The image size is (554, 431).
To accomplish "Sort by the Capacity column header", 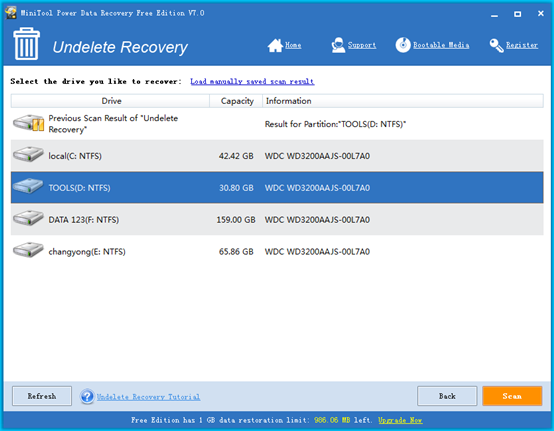I will [x=236, y=101].
